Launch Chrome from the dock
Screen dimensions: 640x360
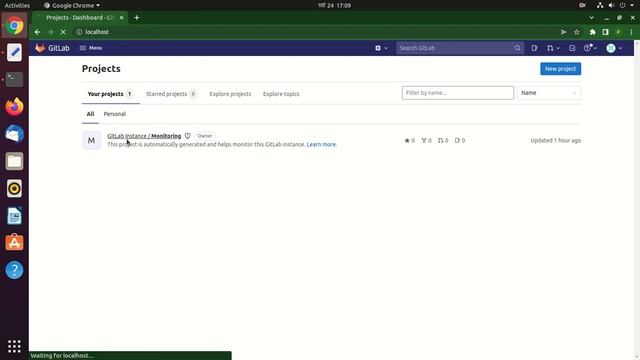(14, 25)
